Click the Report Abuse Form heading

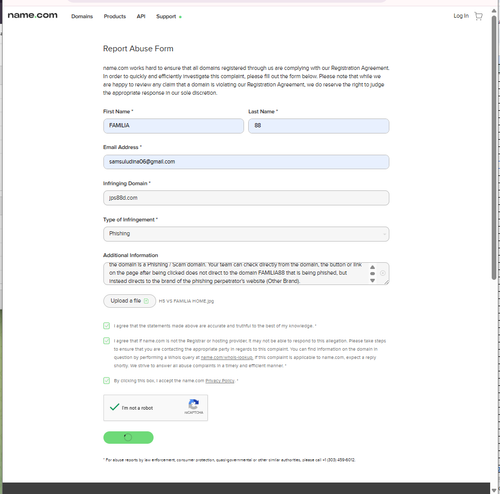138,49
